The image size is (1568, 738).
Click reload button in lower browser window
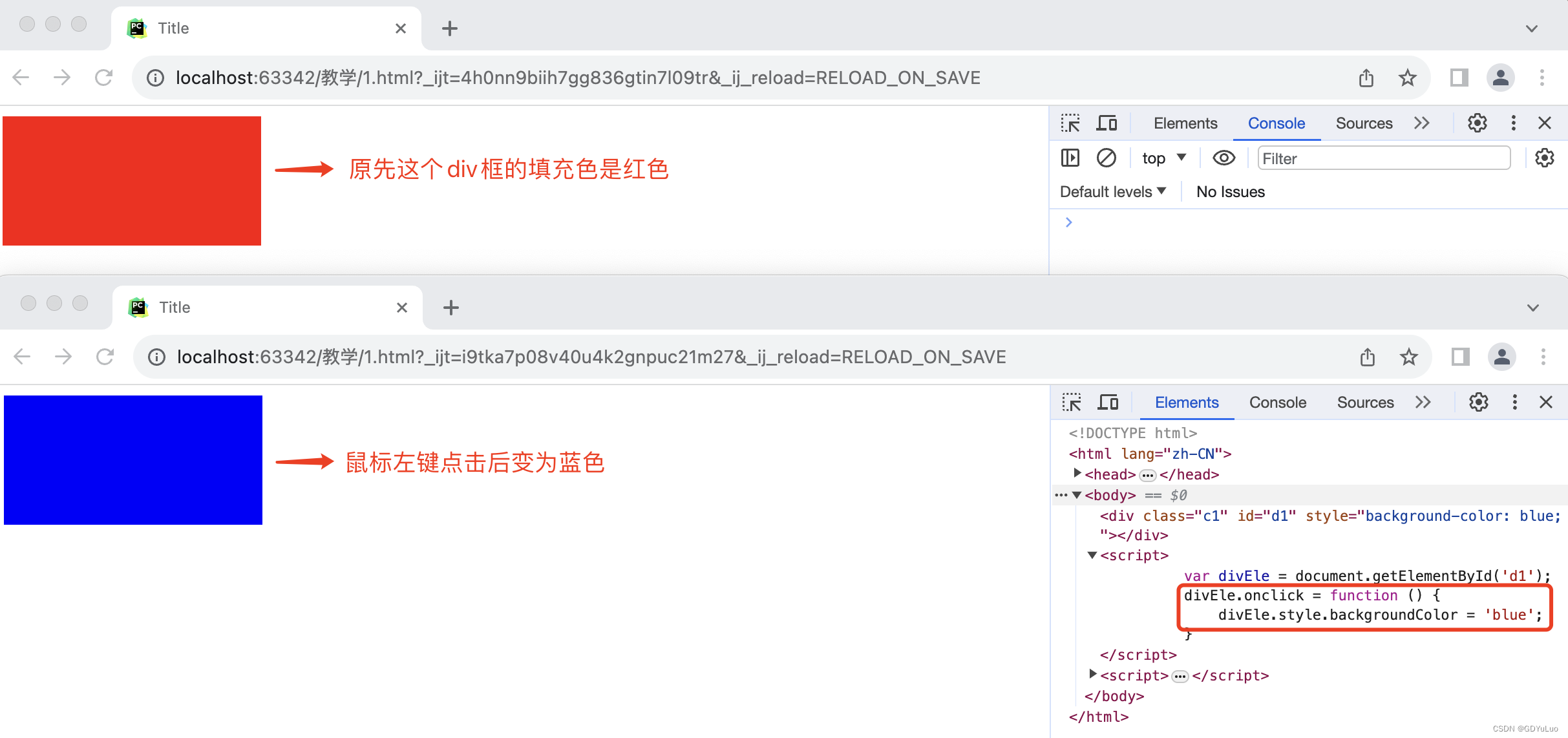105,357
